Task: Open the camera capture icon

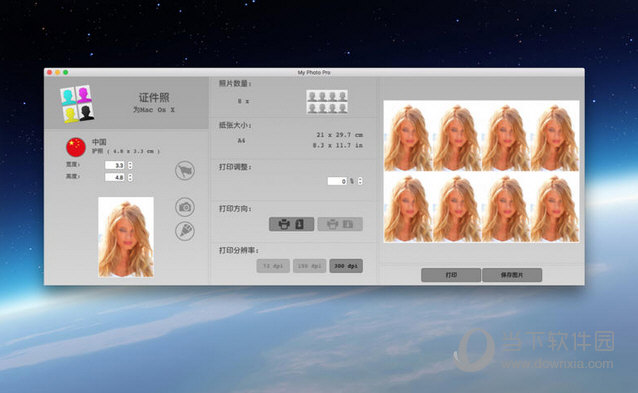Action: (185, 207)
